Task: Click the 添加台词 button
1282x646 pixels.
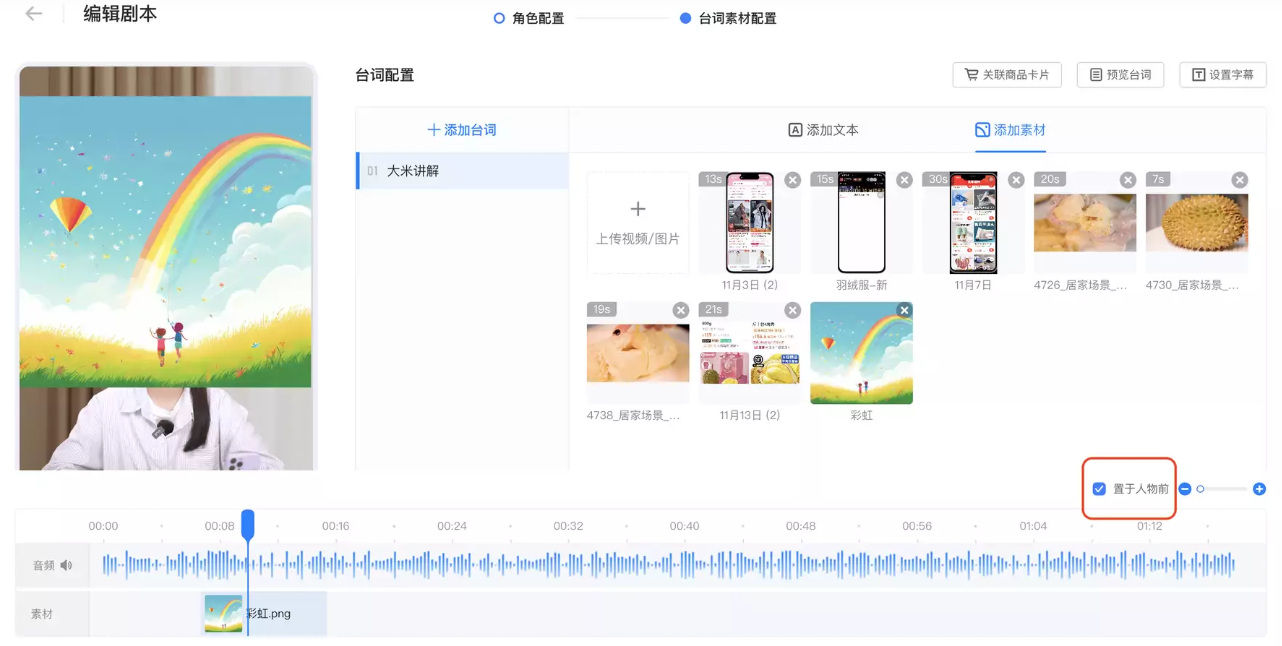Action: coord(461,131)
